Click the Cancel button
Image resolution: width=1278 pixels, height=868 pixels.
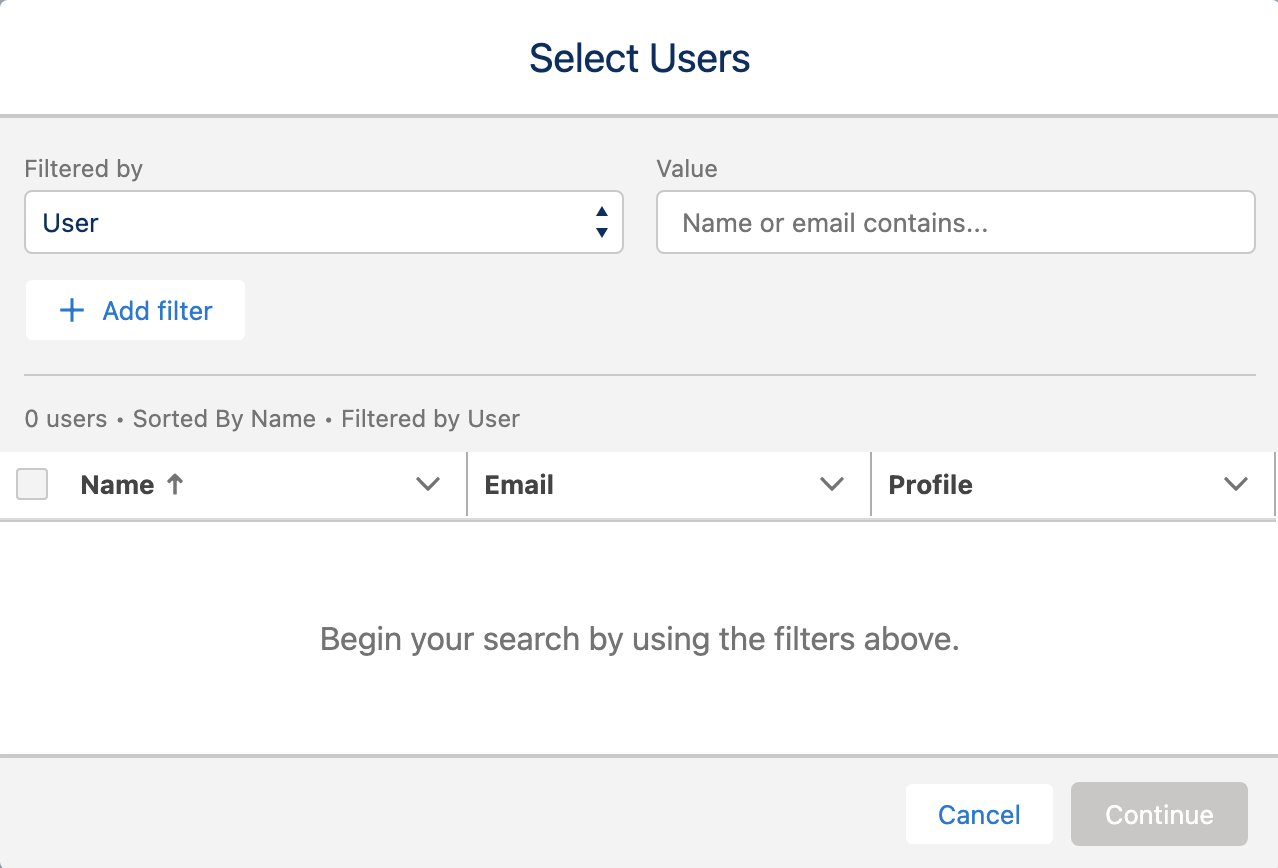click(x=979, y=814)
